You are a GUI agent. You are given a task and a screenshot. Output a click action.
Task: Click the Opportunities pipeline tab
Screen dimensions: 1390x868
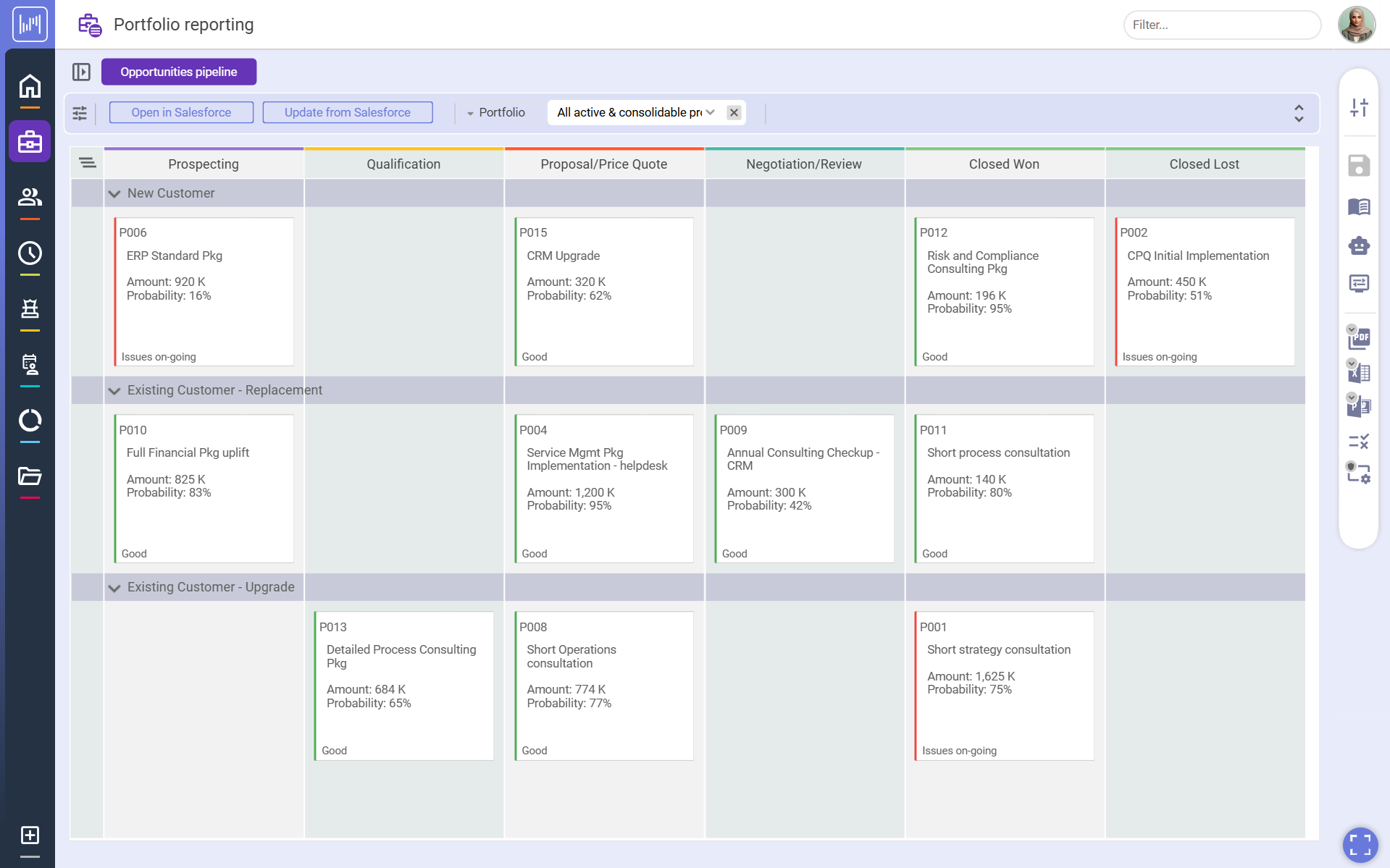pos(178,71)
